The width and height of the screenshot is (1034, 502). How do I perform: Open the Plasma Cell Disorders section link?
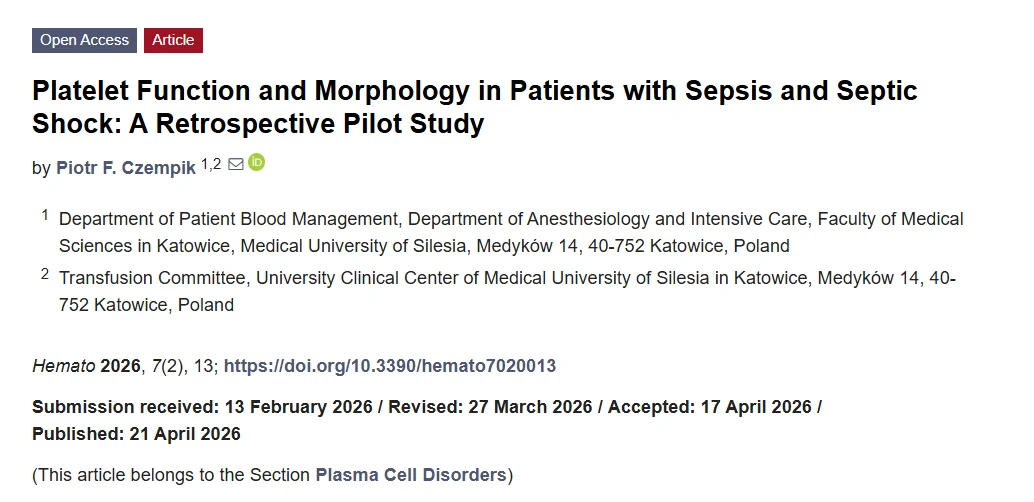(x=411, y=475)
